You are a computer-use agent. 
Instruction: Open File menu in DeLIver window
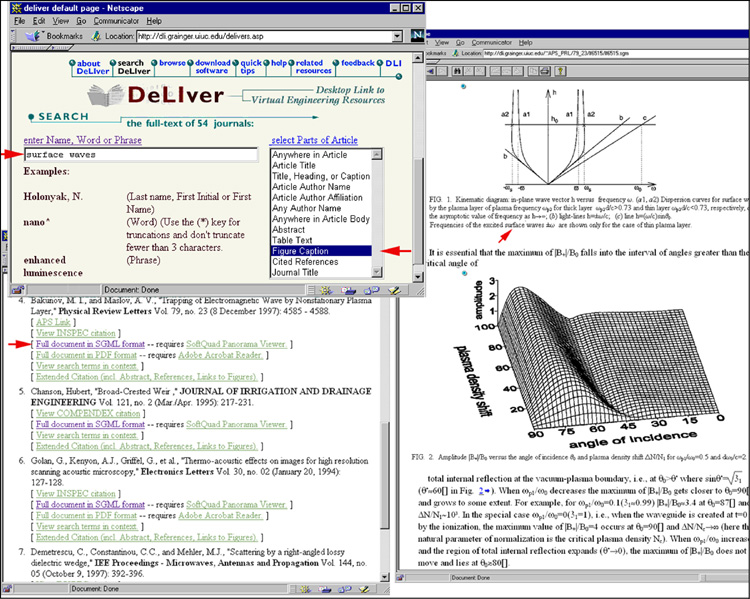(20, 21)
